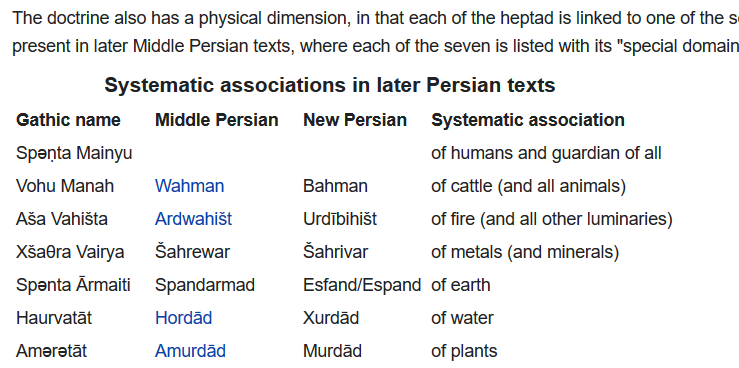Click the Xšaθra Vairya cell
This screenshot has height=368, width=739.
tap(70, 252)
